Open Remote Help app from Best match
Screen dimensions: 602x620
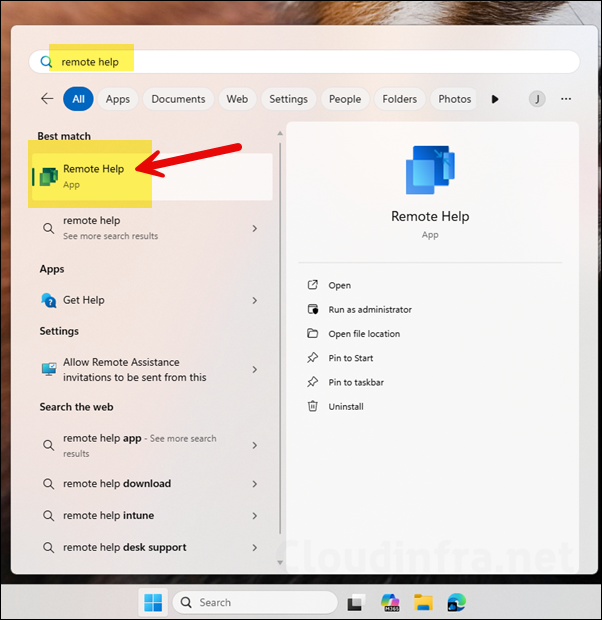click(x=93, y=176)
